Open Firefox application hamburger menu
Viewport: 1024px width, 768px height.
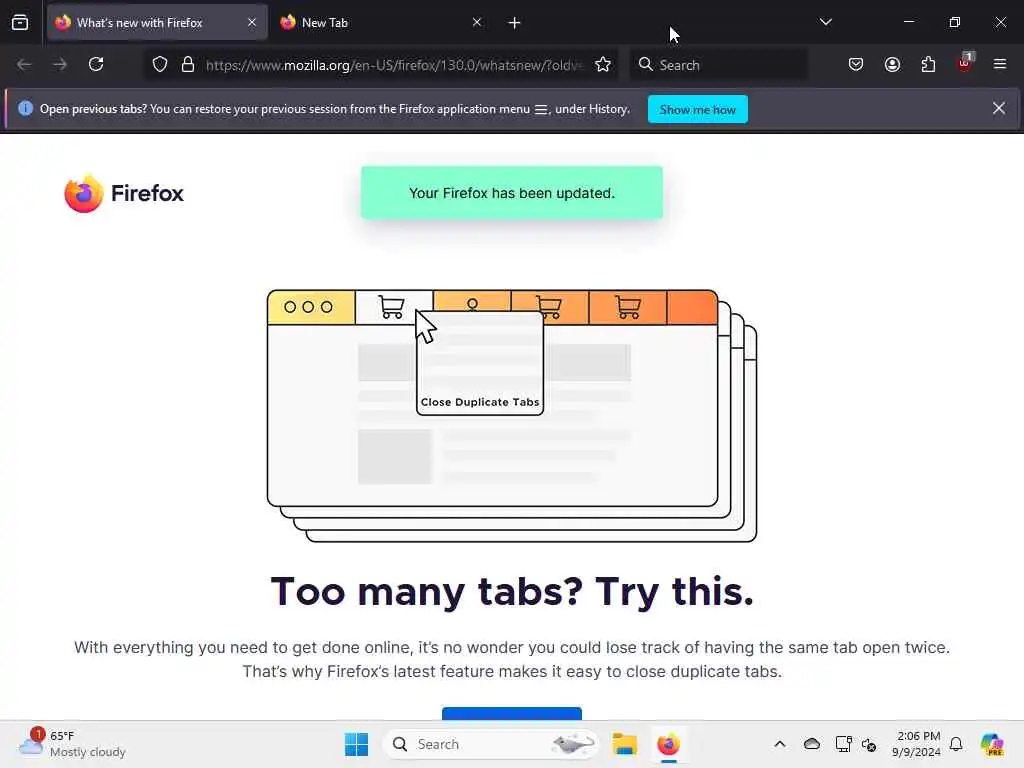pos(1000,65)
